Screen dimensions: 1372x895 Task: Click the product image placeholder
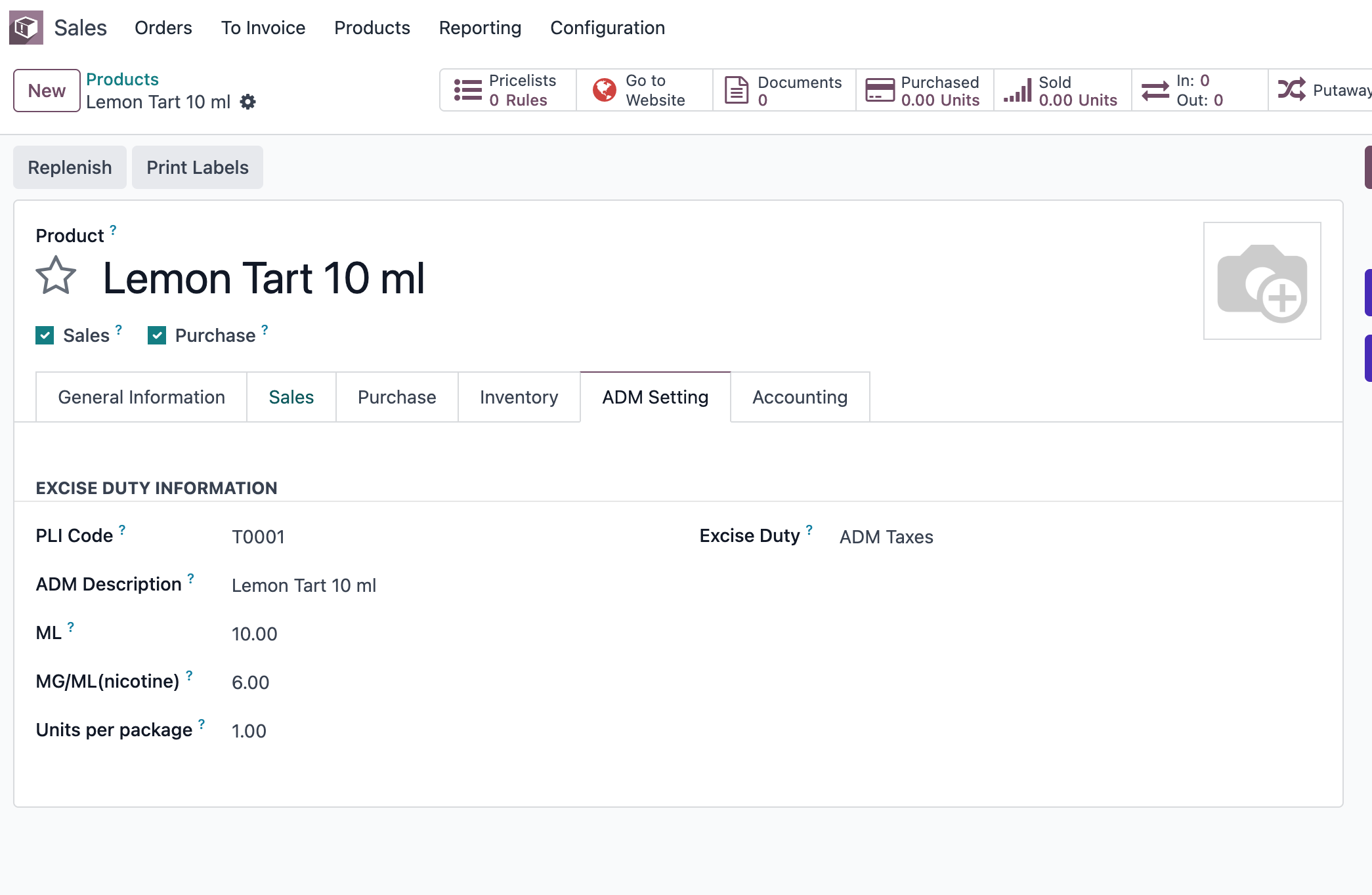[x=1262, y=281]
